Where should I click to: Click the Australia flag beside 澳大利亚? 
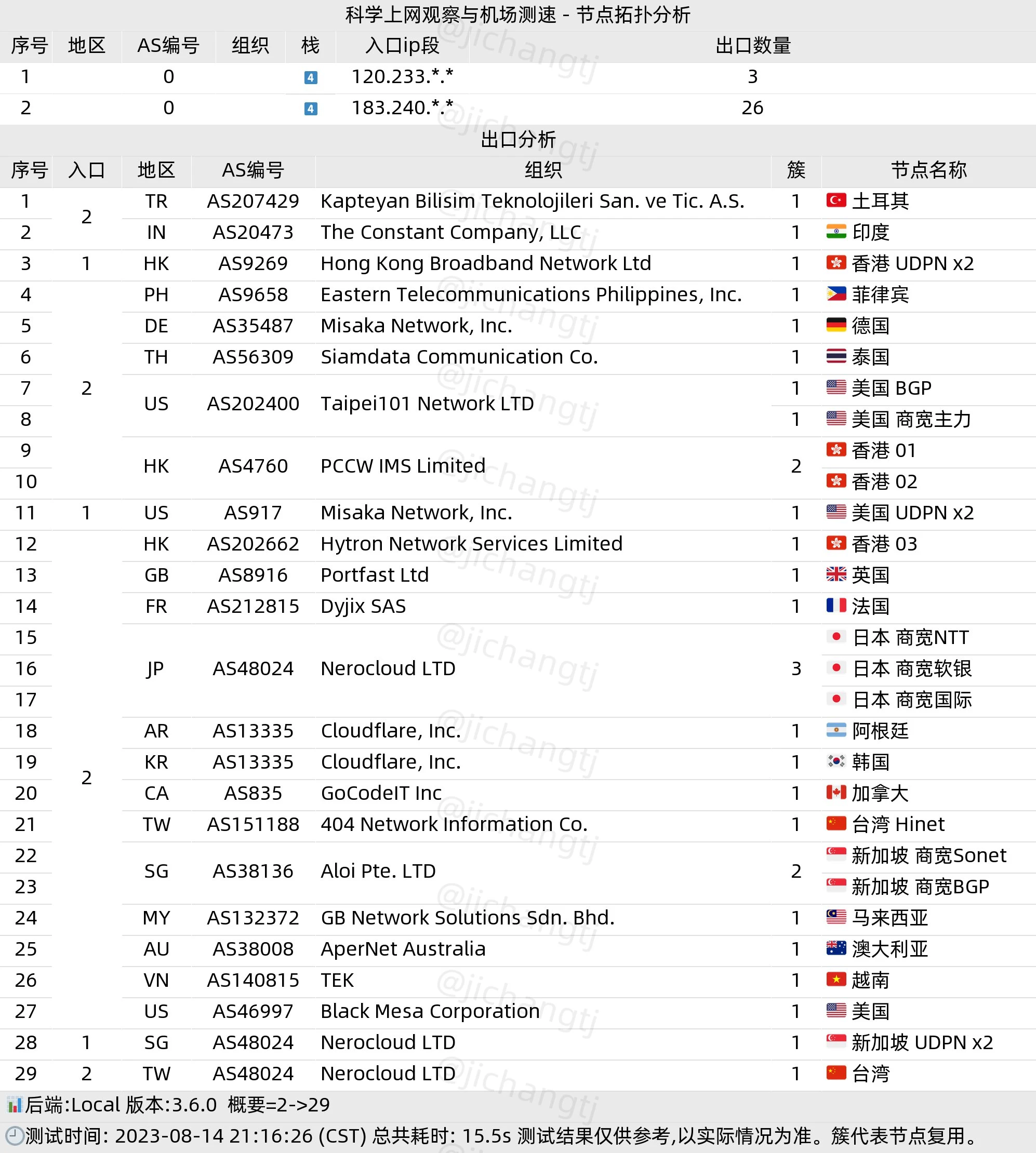pyautogui.click(x=835, y=948)
